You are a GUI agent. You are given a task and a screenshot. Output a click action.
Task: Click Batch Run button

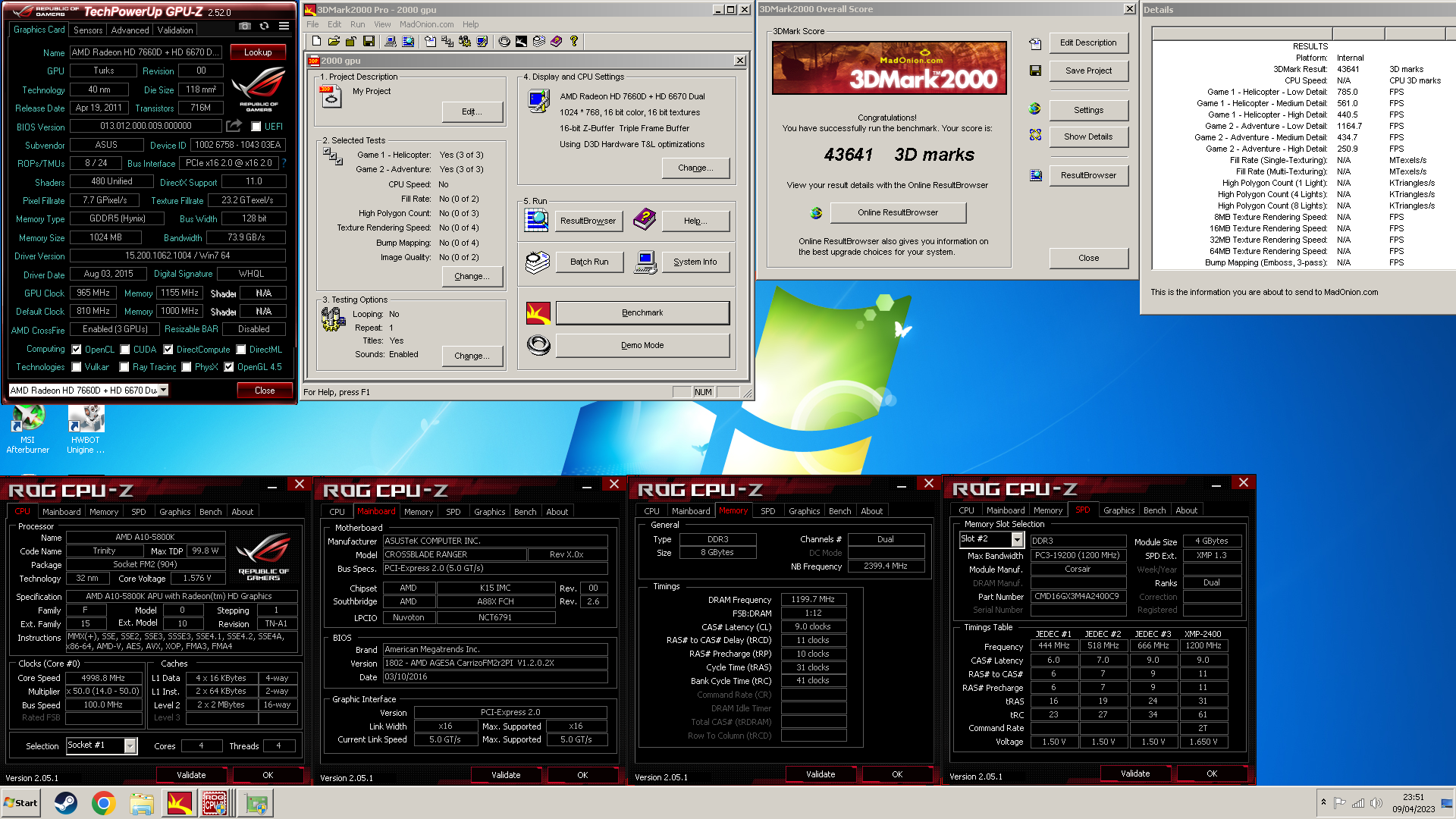tap(589, 262)
